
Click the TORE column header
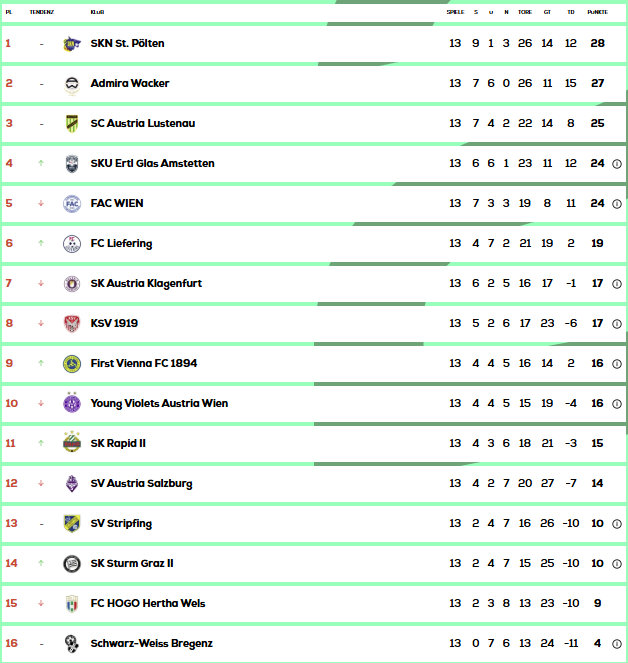coord(525,12)
